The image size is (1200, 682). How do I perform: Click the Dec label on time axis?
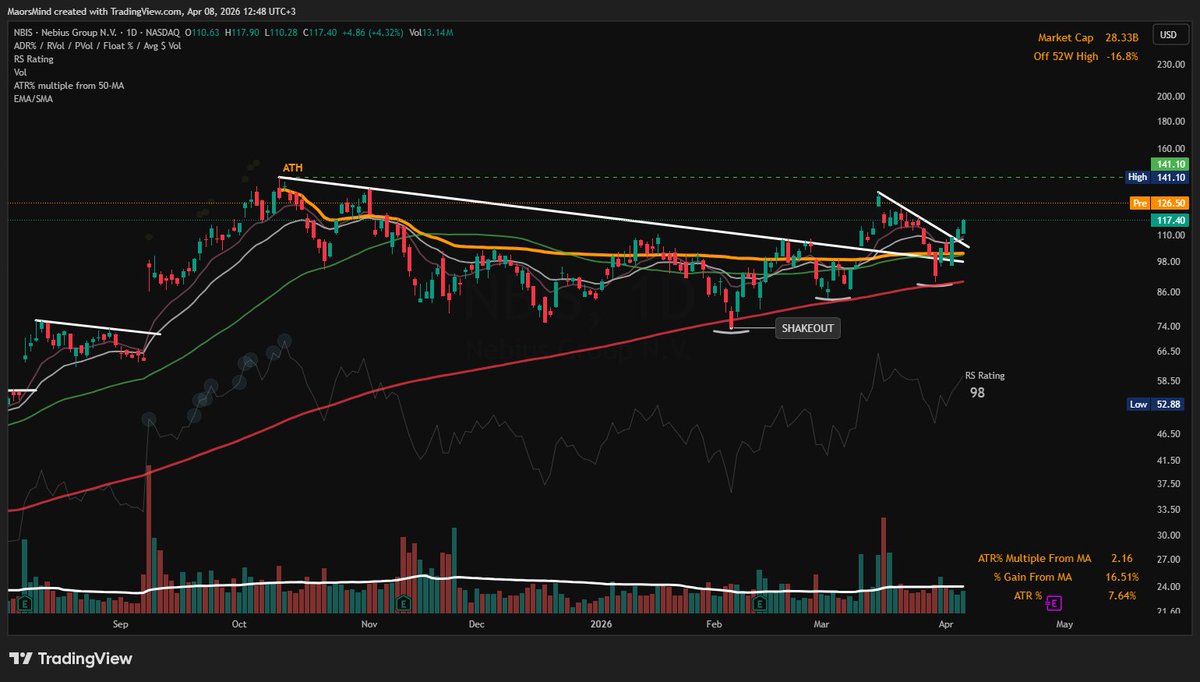476,625
